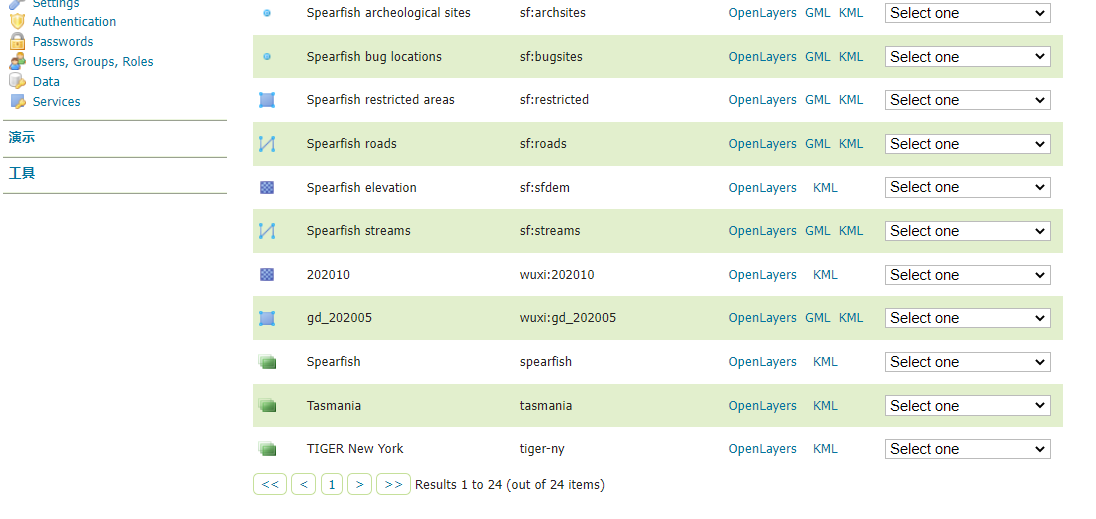
Task: Click the layer group icon for Tasmania
Action: tap(267, 406)
